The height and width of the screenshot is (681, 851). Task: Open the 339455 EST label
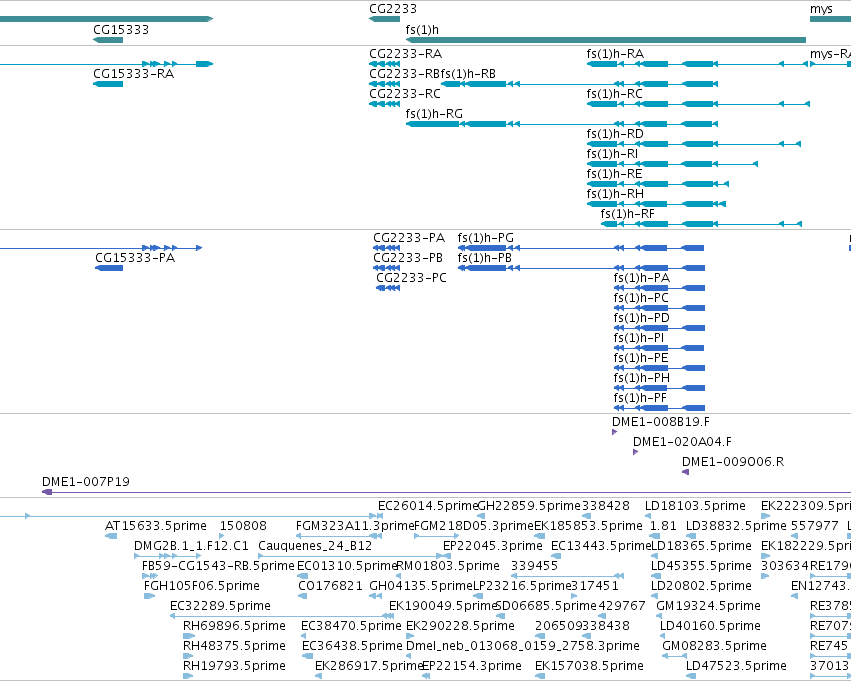click(x=535, y=566)
